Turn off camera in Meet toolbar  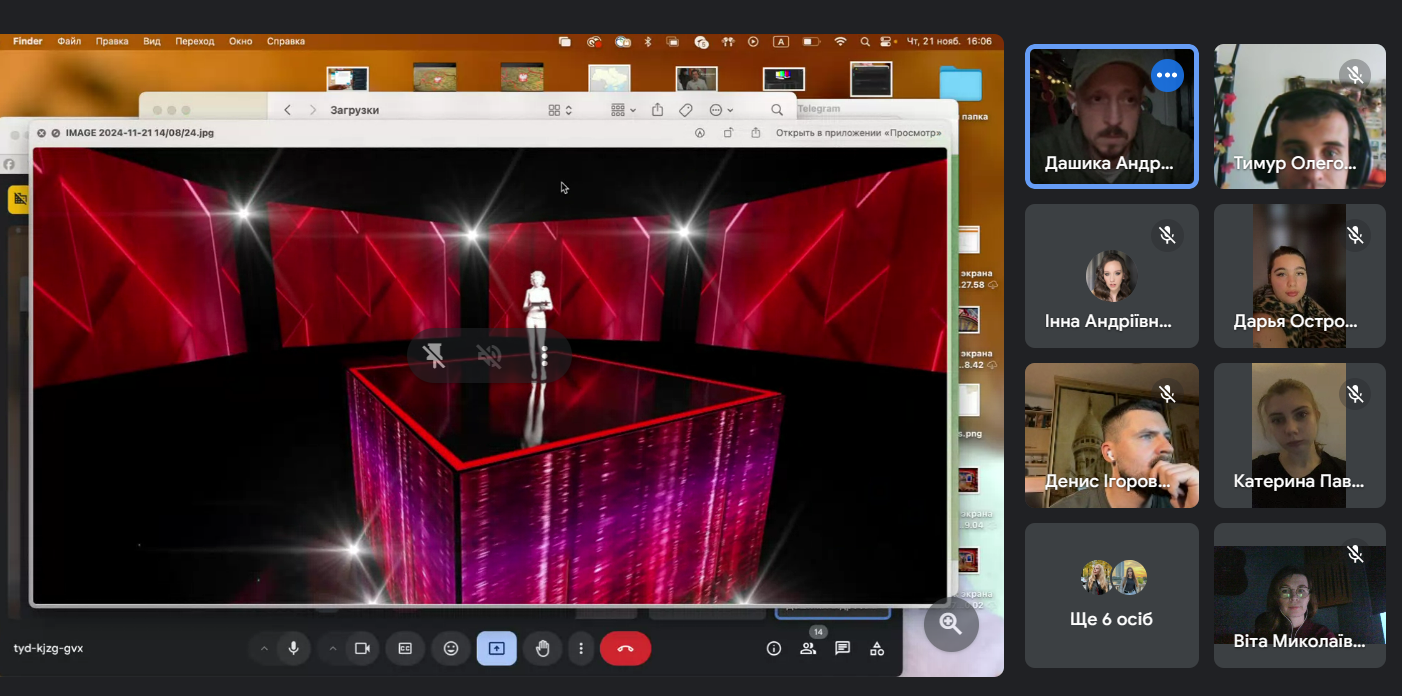[362, 648]
